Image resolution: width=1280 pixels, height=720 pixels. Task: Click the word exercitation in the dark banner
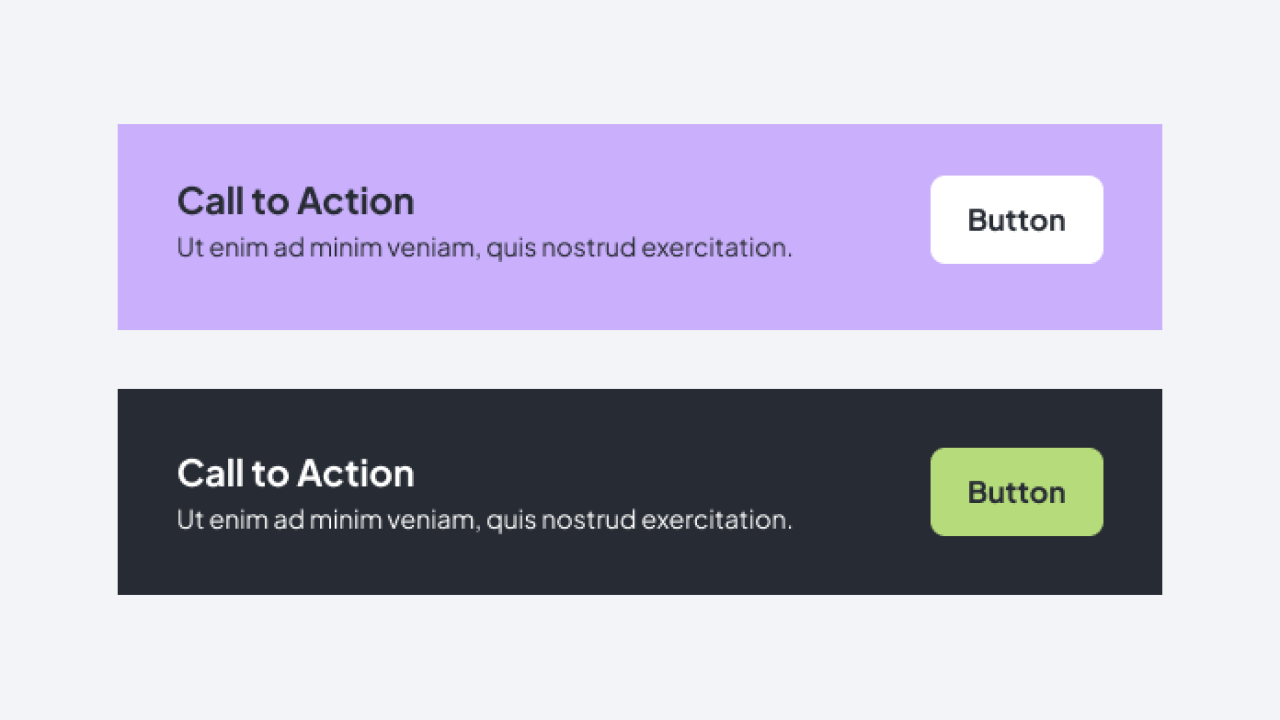pos(716,520)
